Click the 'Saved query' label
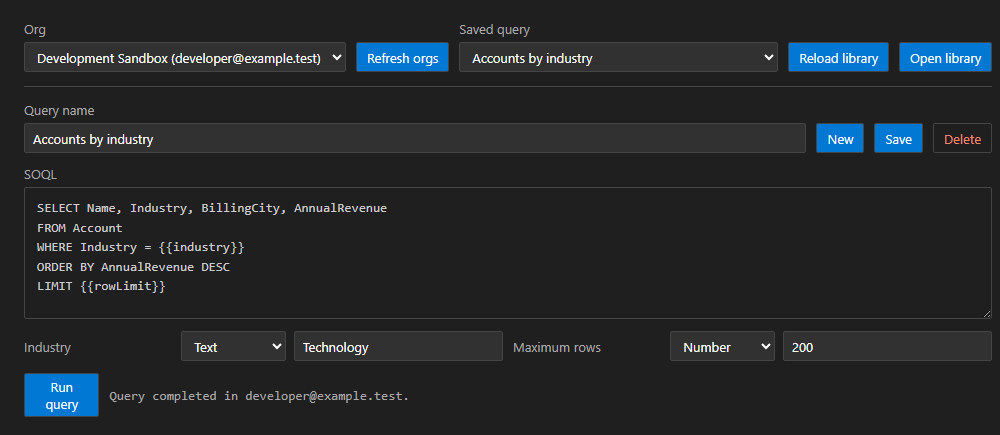The height and width of the screenshot is (435, 1000). click(494, 29)
